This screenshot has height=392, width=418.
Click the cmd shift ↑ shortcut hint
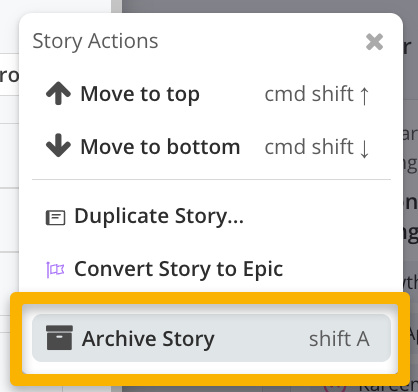317,94
